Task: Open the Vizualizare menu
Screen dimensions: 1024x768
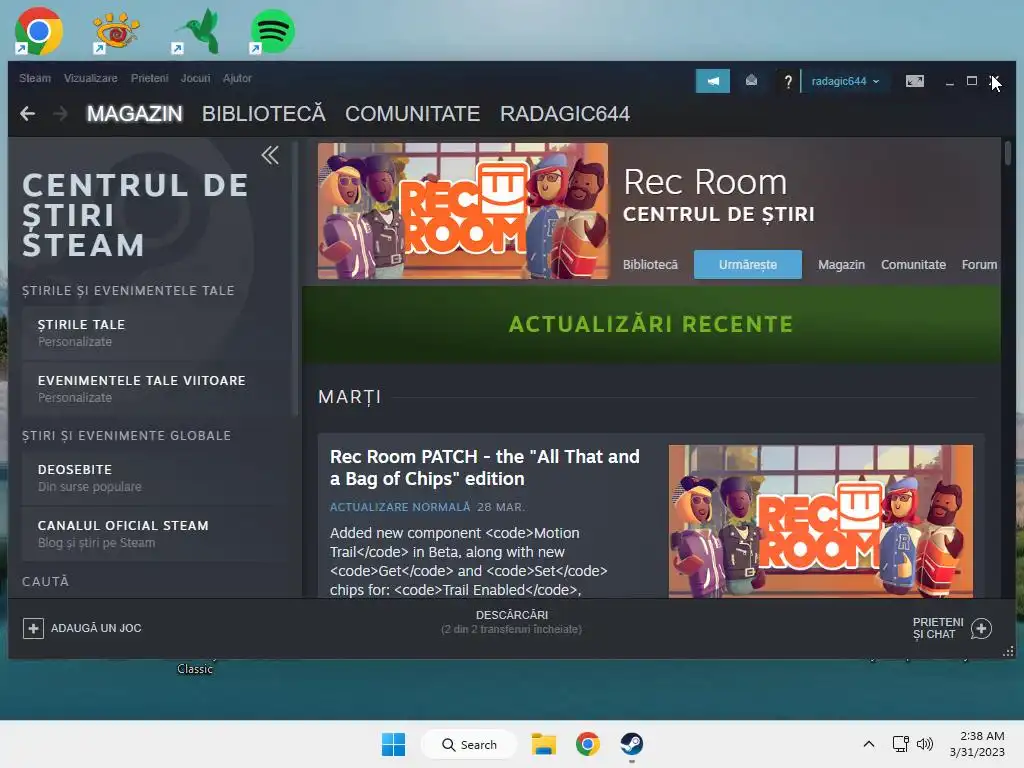Action: 91,78
